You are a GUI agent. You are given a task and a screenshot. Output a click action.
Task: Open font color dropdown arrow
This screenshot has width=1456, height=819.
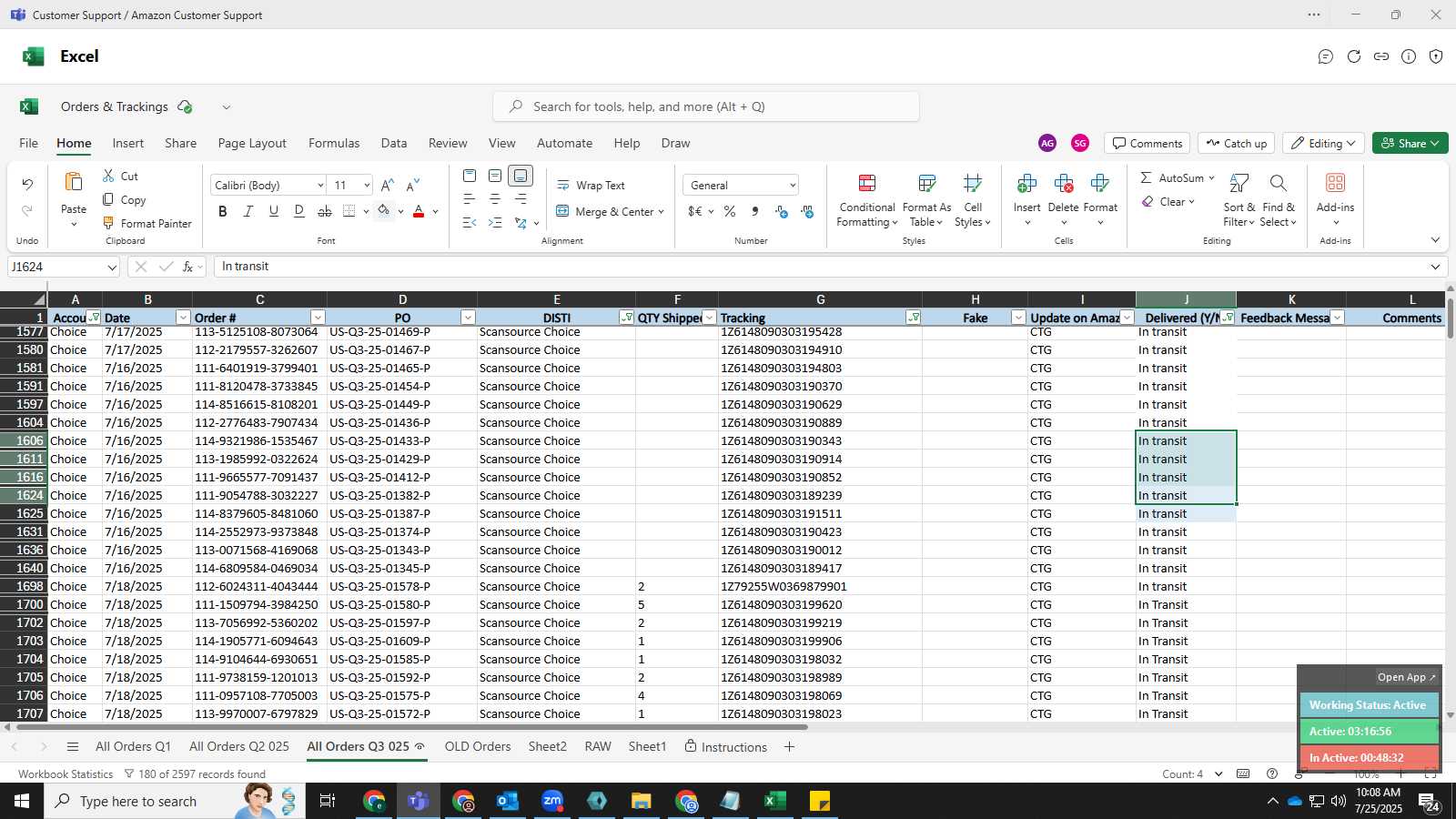(x=436, y=212)
